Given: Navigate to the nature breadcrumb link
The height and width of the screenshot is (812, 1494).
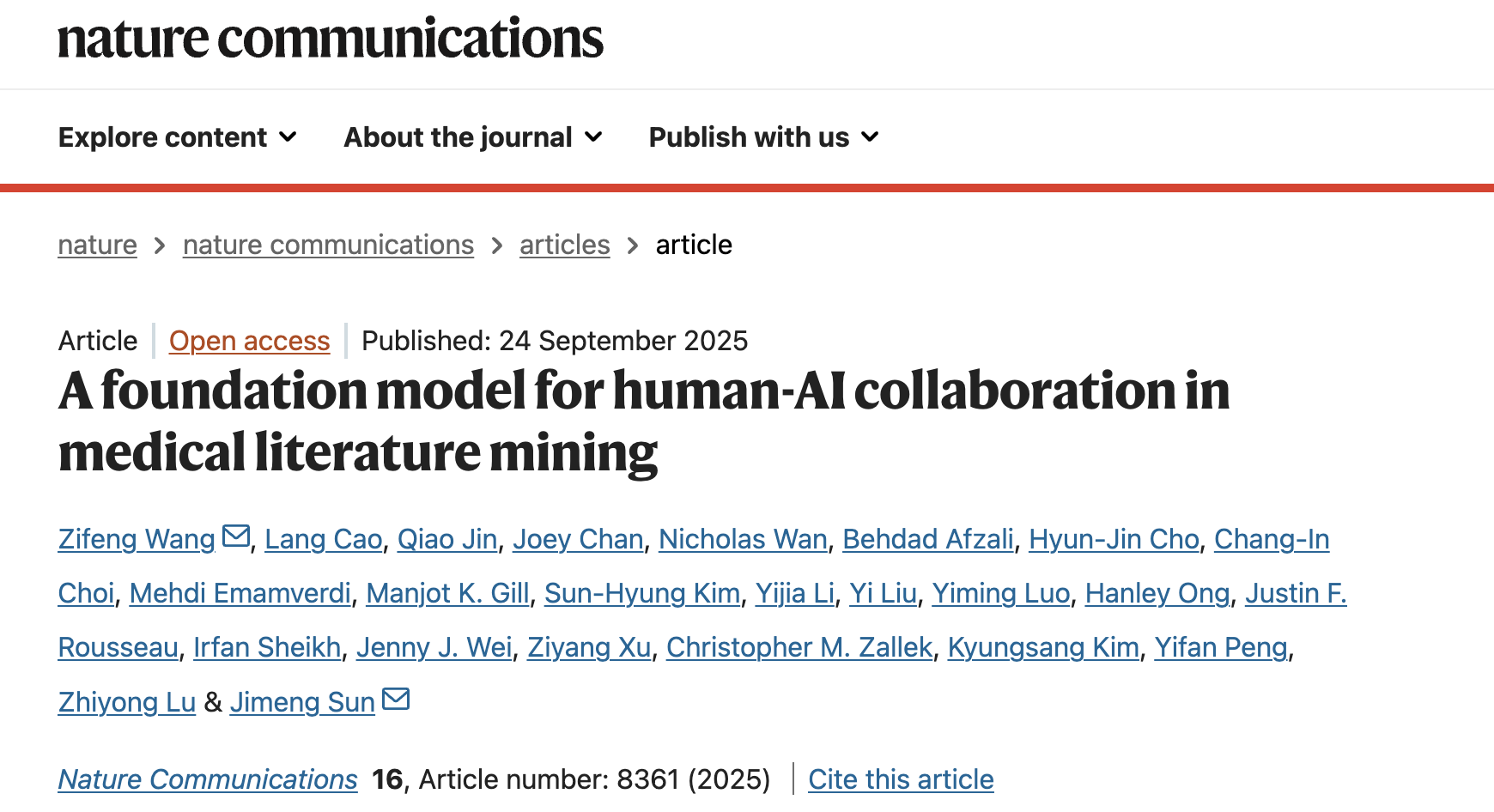Looking at the screenshot, I should [x=97, y=245].
